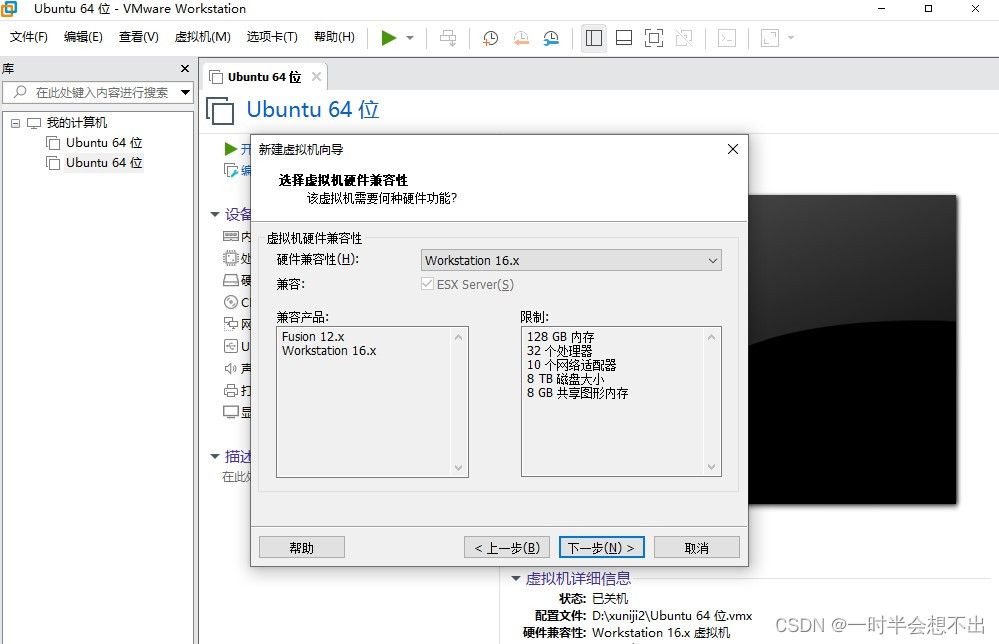Open the 文件(F) menu
Screen dimensions: 999x644
click(29, 37)
